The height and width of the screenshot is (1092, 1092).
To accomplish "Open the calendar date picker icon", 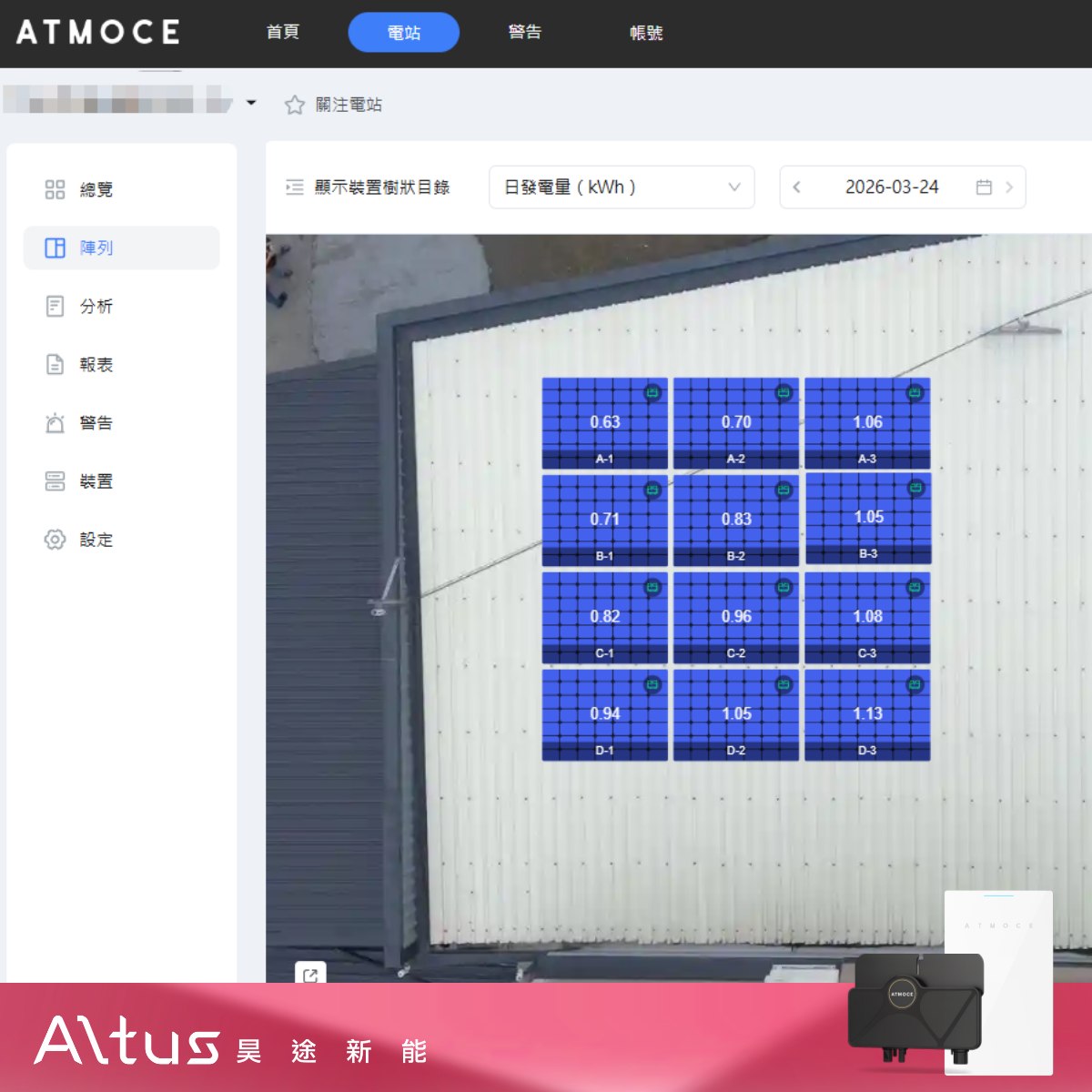I will [984, 187].
